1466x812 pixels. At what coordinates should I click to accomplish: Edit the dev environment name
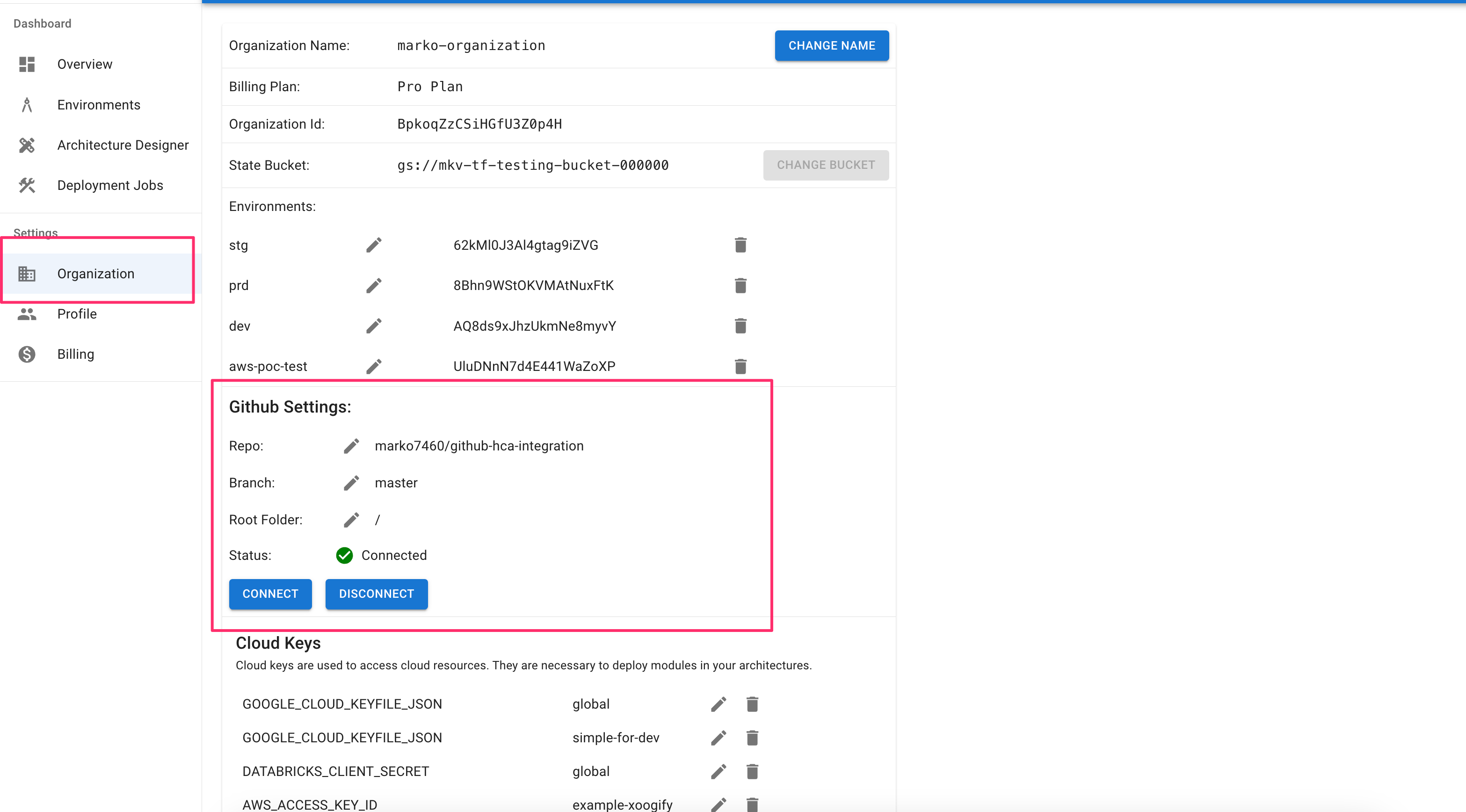(x=373, y=326)
